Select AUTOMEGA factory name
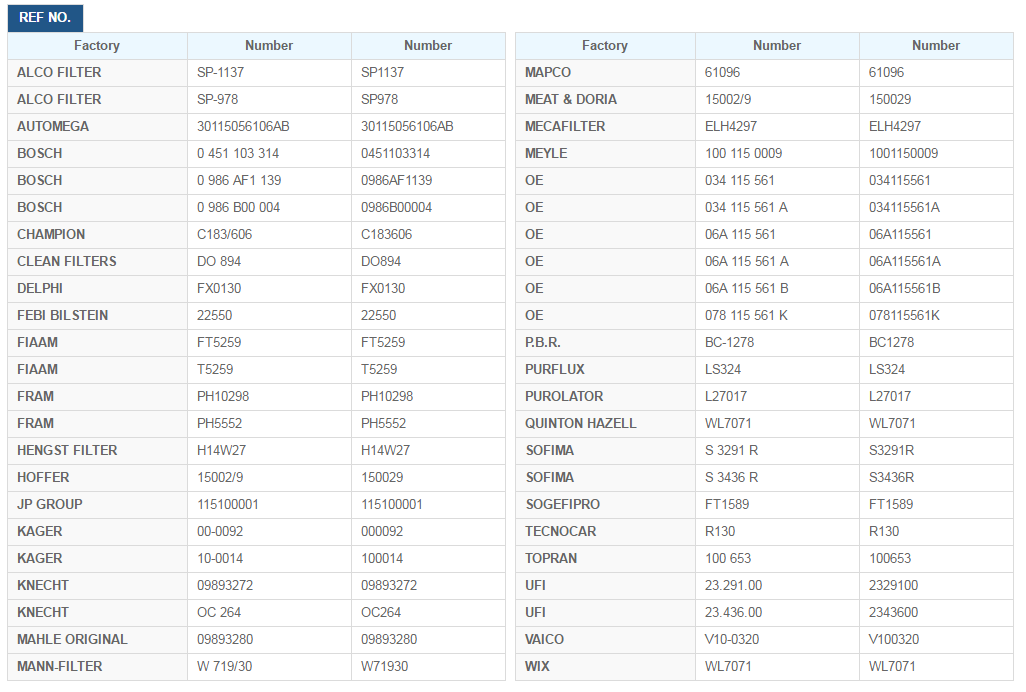Screen dimensions: 1026x692 53,126
